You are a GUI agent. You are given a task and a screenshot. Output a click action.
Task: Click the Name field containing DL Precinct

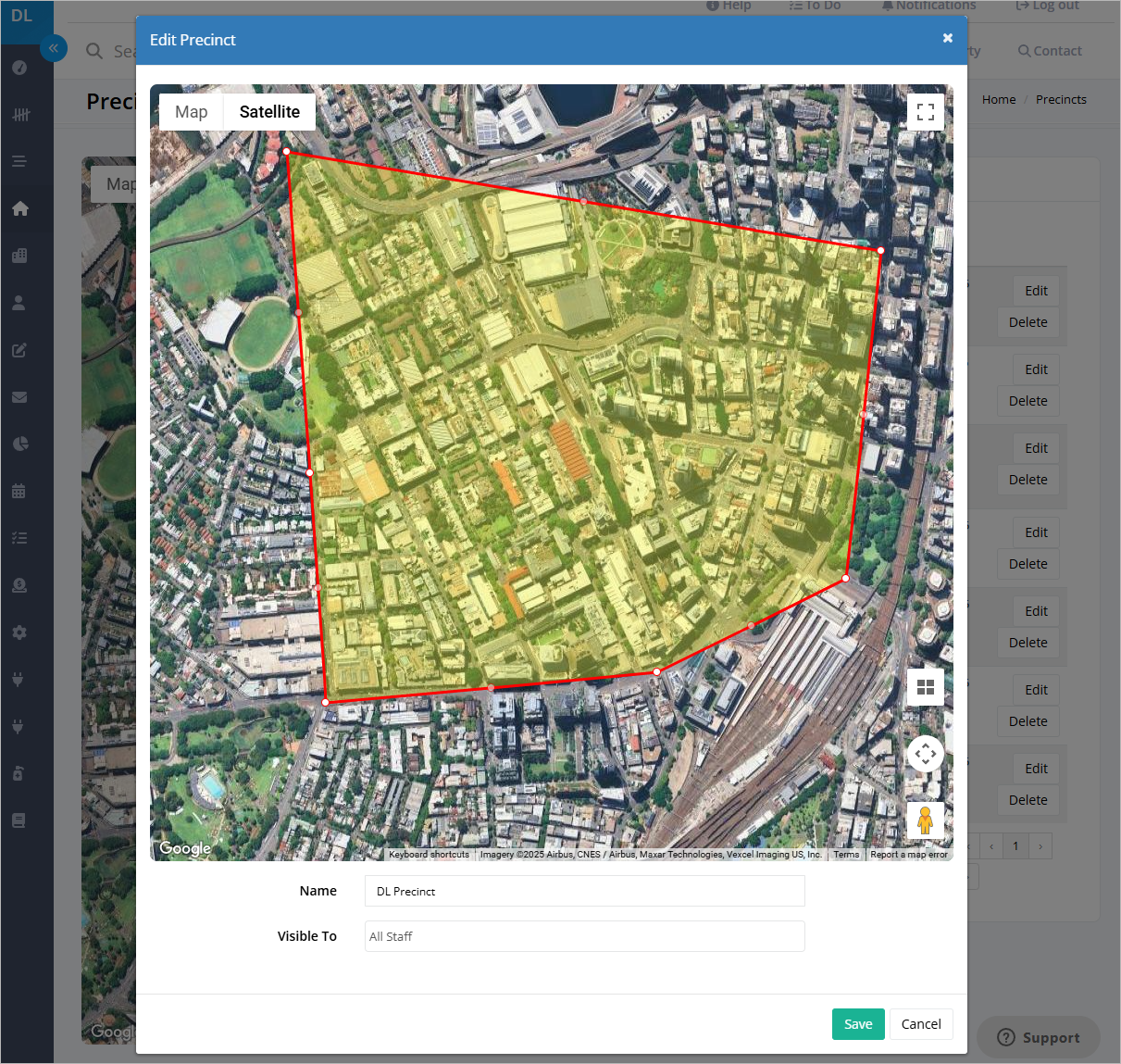pyautogui.click(x=585, y=891)
